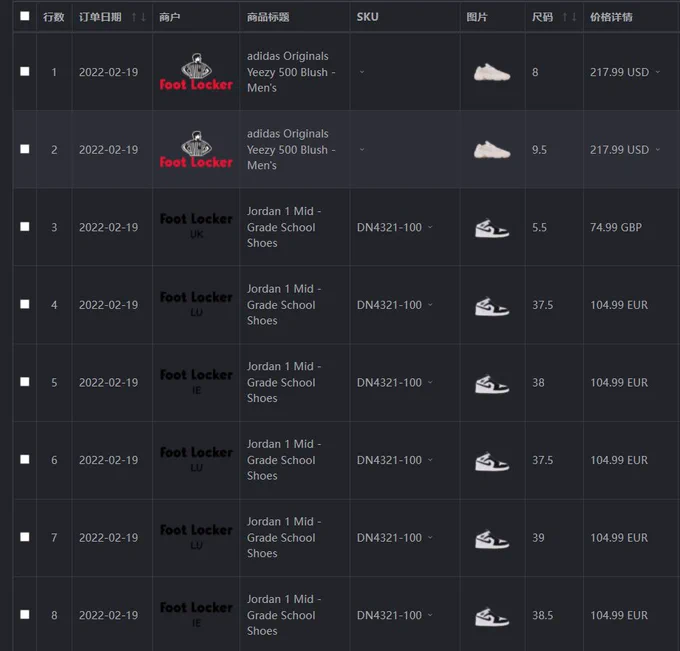Expand DN4321-100 SKU chevron in row 5
The width and height of the screenshot is (680, 651).
(430, 382)
